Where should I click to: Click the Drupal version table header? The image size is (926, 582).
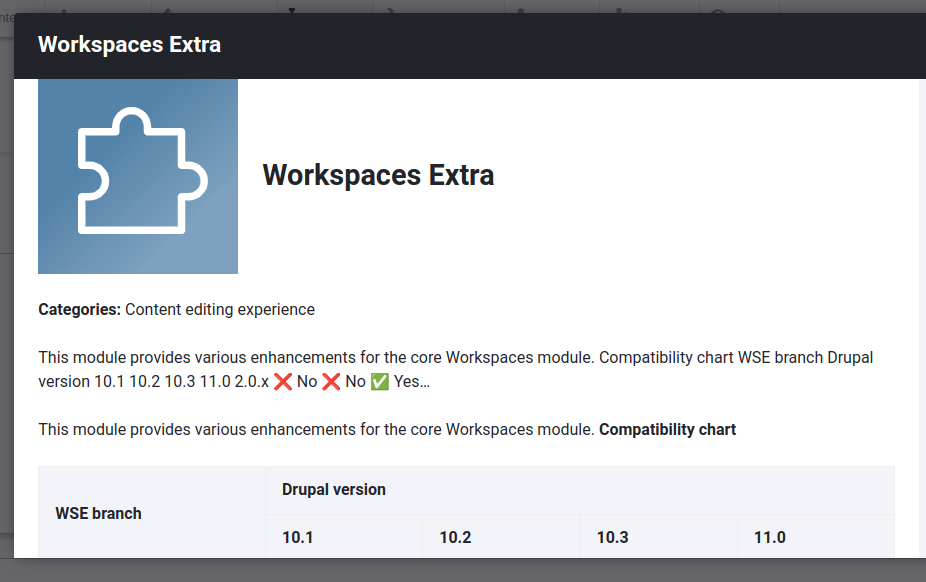click(x=334, y=490)
